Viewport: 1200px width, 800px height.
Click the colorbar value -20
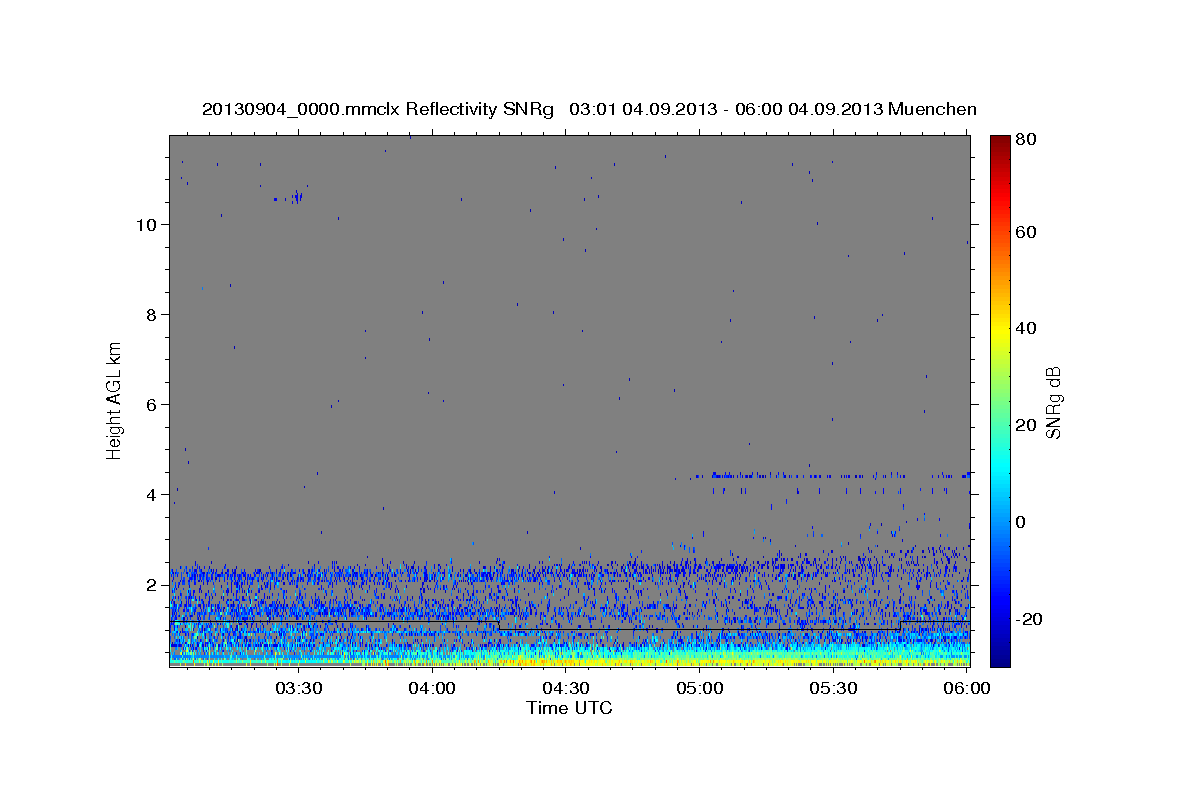point(1031,619)
